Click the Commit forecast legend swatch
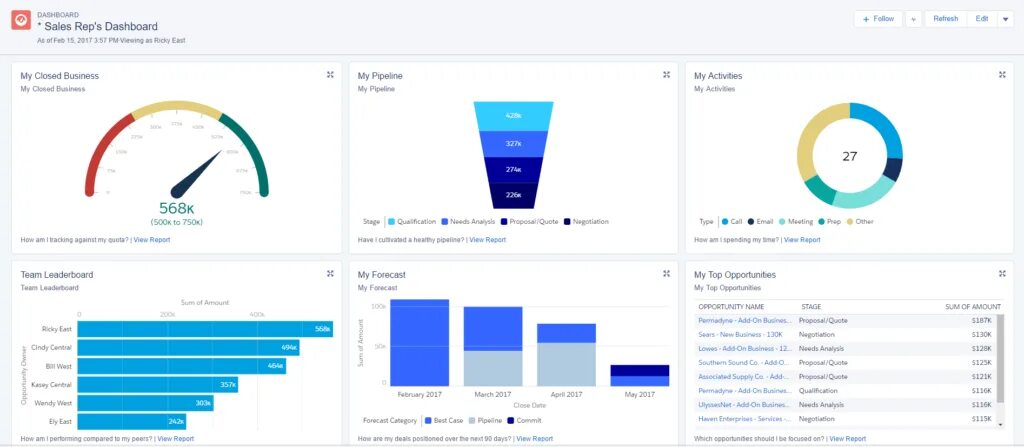1024x447 pixels. (511, 420)
